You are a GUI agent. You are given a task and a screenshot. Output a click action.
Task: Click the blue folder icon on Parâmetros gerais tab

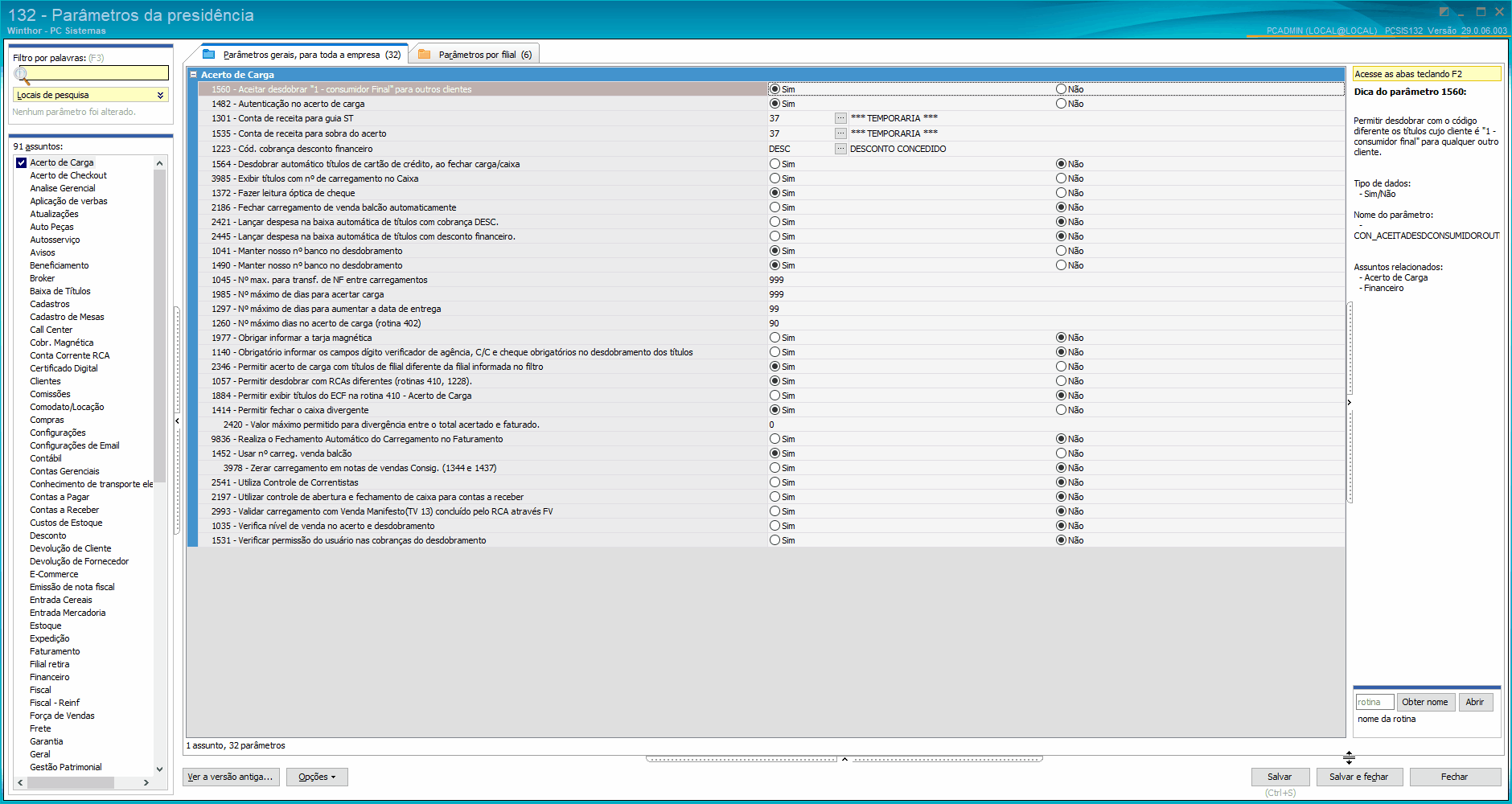coord(209,54)
